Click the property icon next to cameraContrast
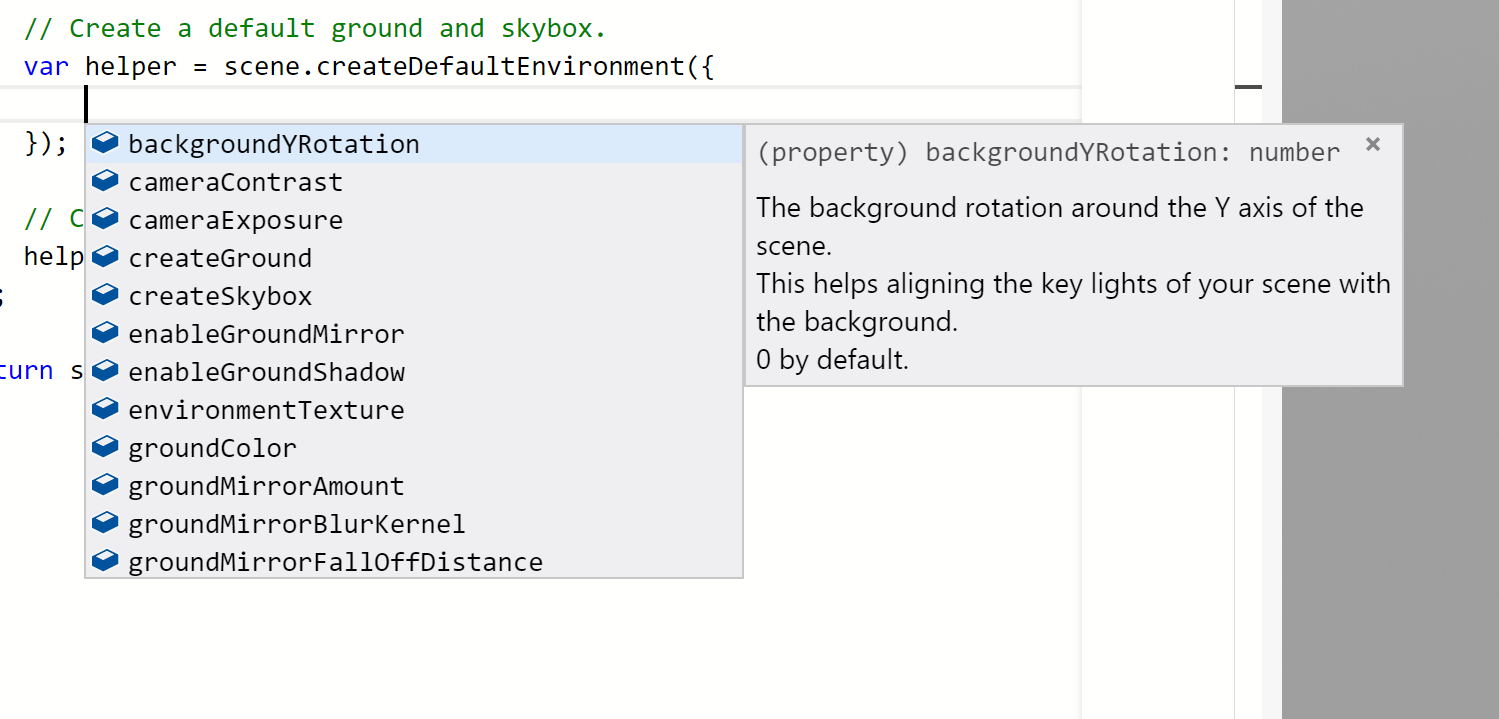Image resolution: width=1499 pixels, height=719 pixels. click(105, 182)
